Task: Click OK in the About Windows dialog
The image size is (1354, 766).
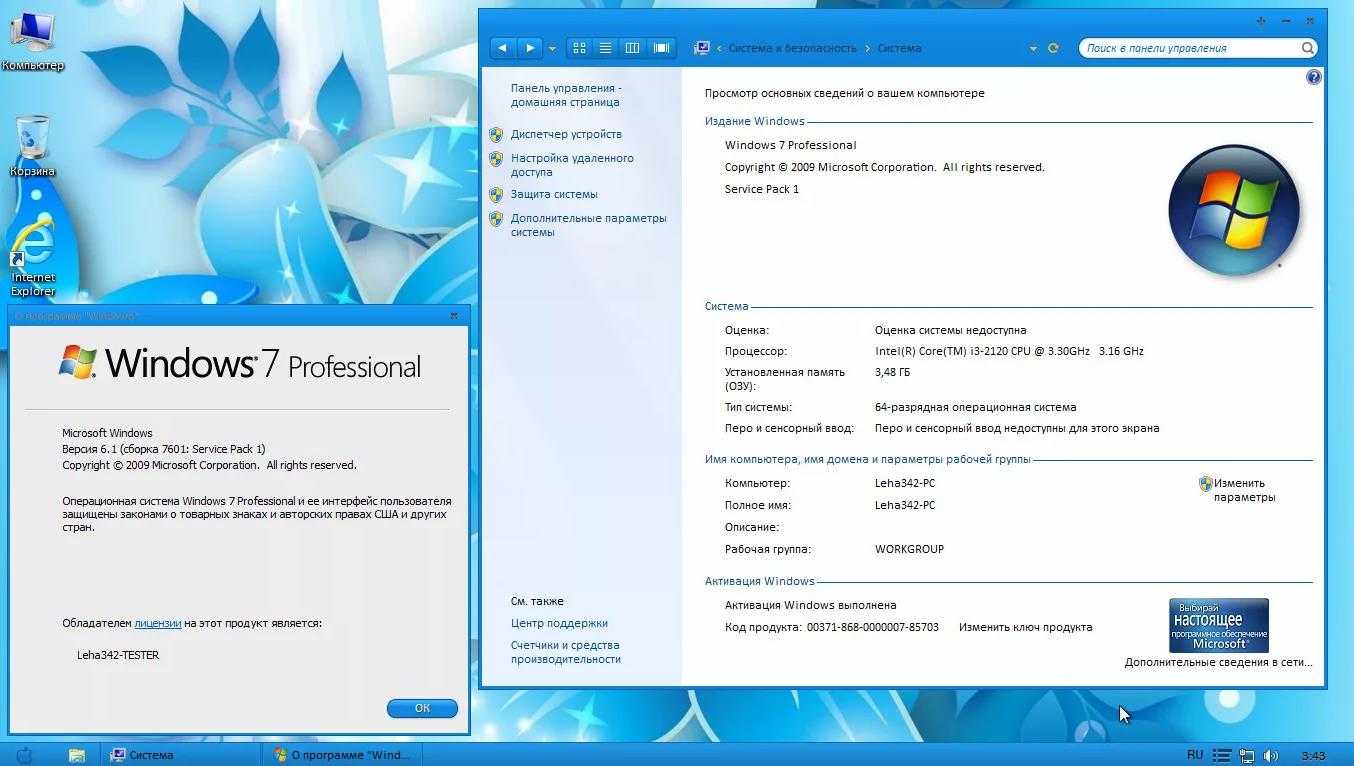Action: pyautogui.click(x=422, y=708)
